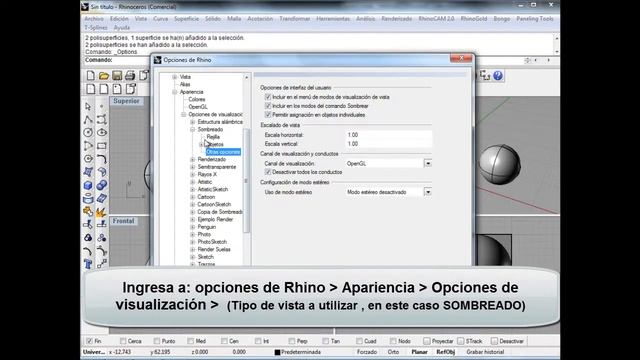Click Grabar historial in the status bar
Viewport: 640px width, 360px height.
[485, 352]
